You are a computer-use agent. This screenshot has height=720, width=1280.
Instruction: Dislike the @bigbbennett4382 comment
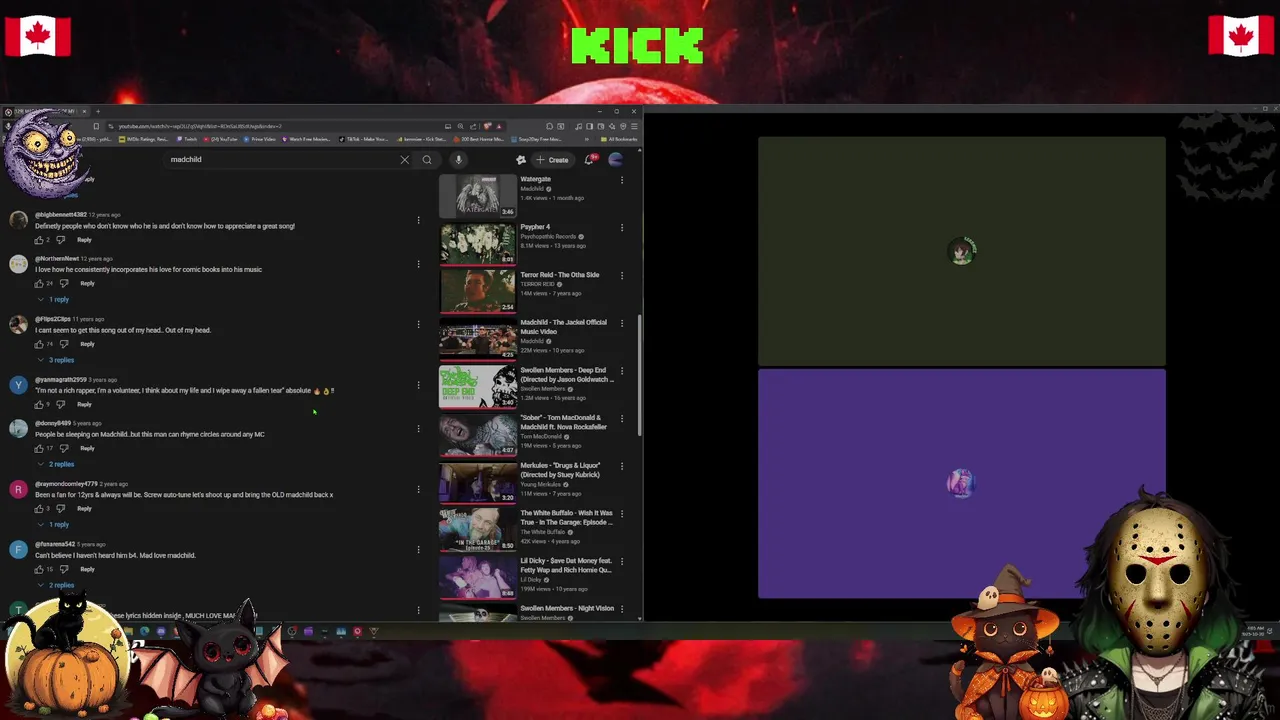pyautogui.click(x=60, y=240)
